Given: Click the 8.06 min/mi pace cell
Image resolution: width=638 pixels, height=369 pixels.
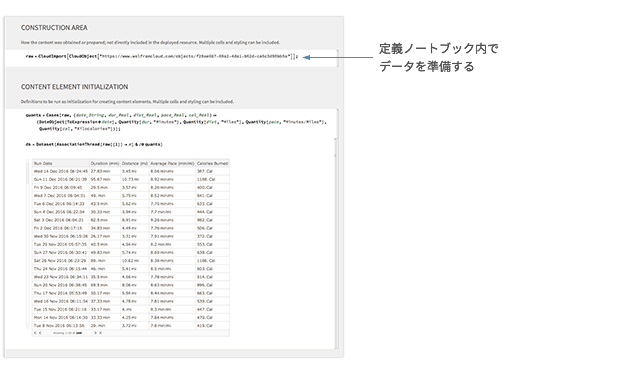Looking at the screenshot, I should click(172, 171).
